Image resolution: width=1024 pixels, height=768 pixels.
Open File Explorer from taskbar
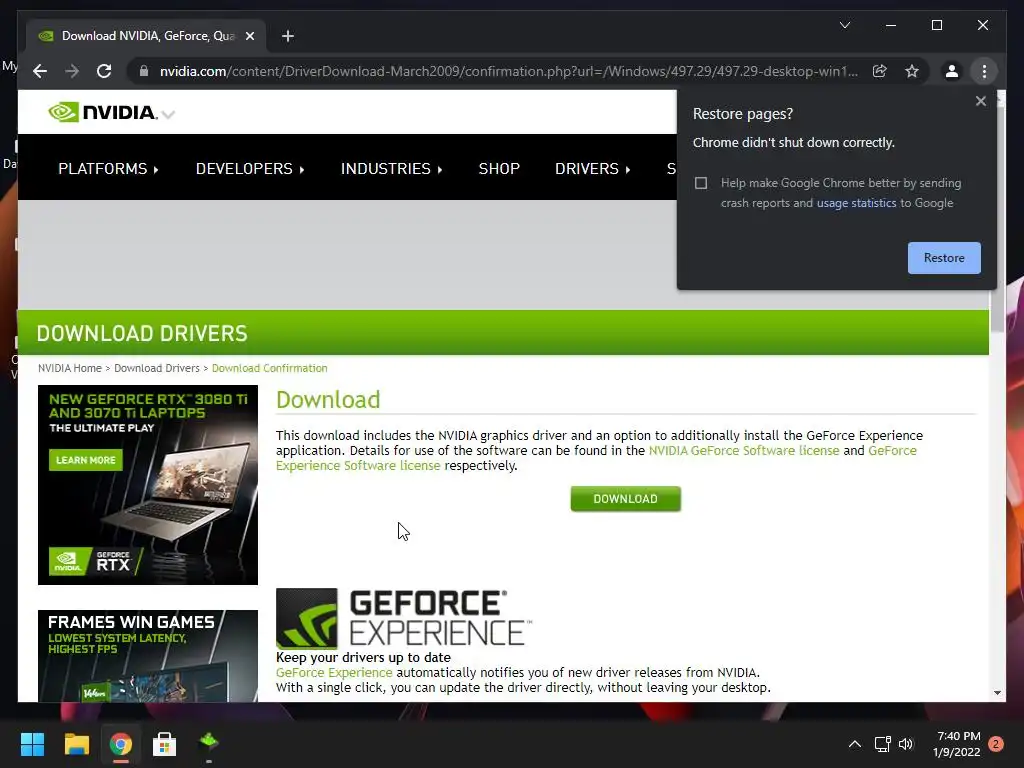pyautogui.click(x=76, y=744)
